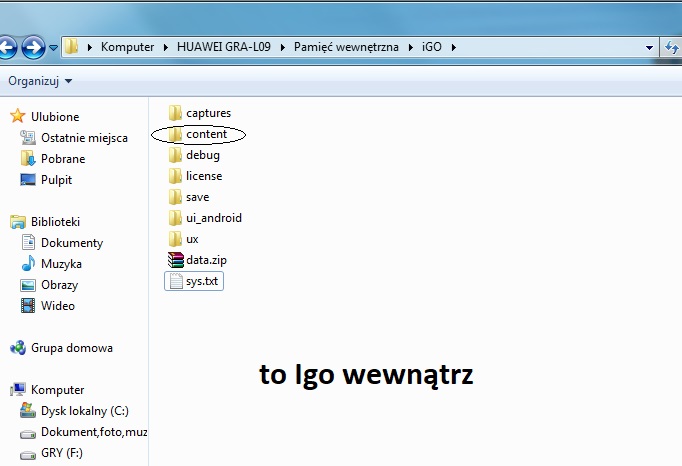The height and width of the screenshot is (466, 682).
Task: Select the ui_android folder
Action: tap(213, 218)
